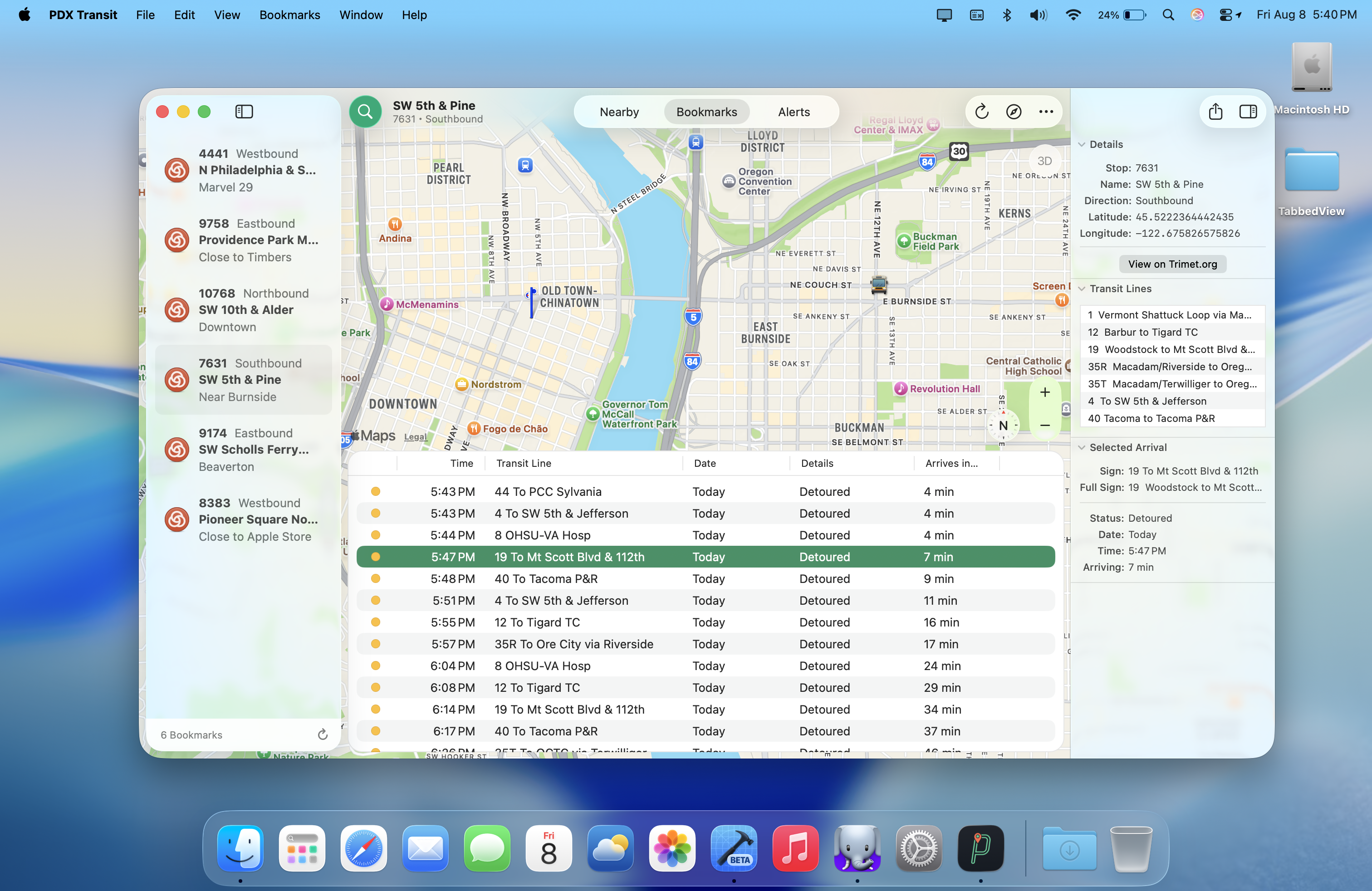The image size is (1372, 891).
Task: Click the map compass N indicator
Action: click(x=1003, y=426)
